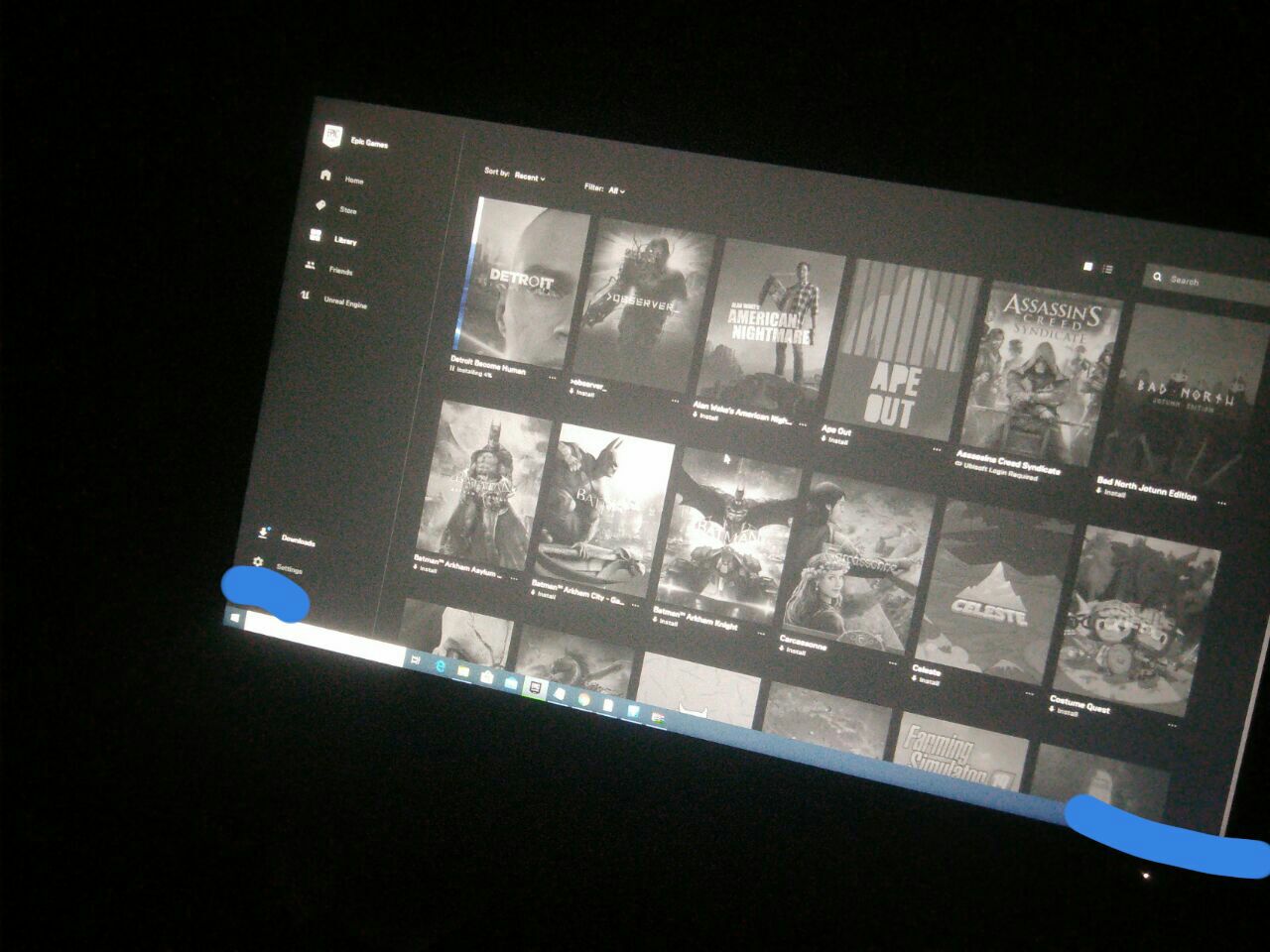Open the Observer game cover
The image size is (1270, 952).
[x=643, y=302]
